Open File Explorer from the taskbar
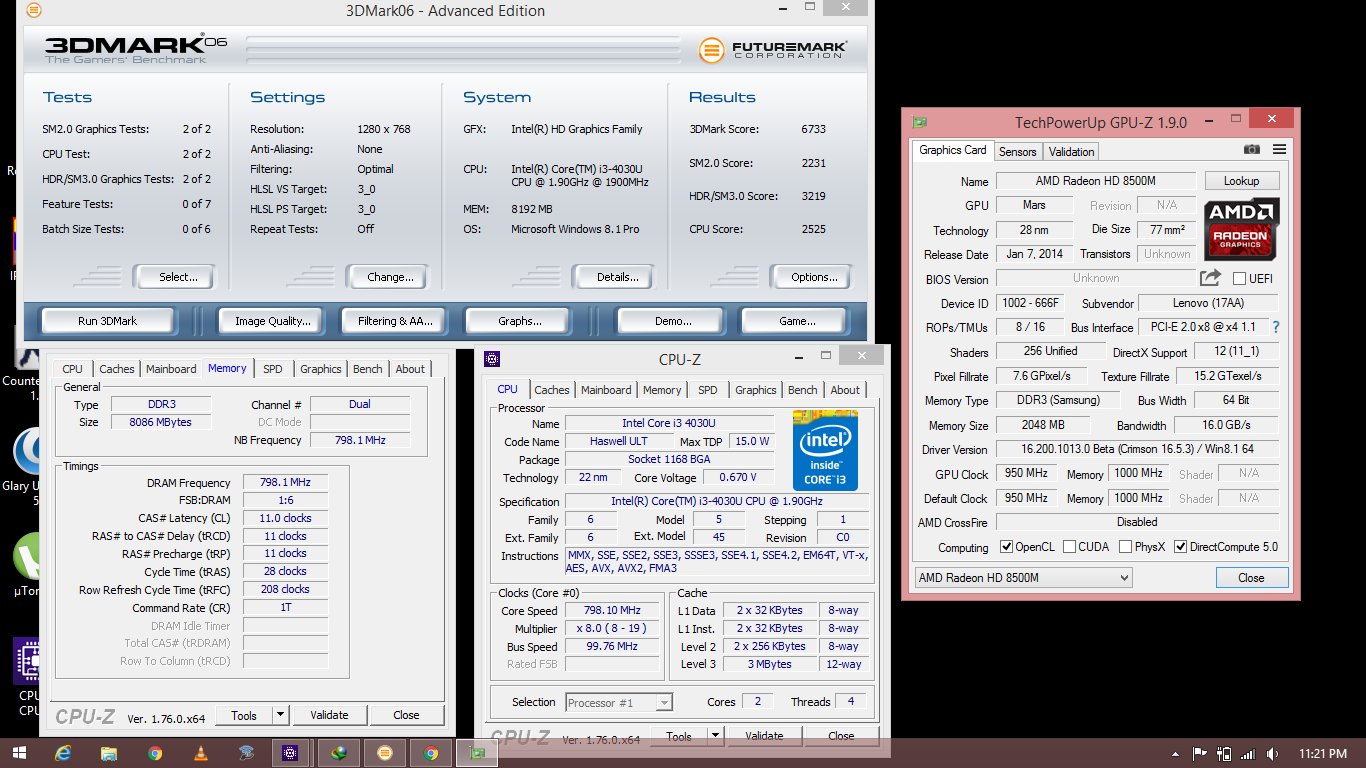Viewport: 1366px width, 768px height. point(109,753)
